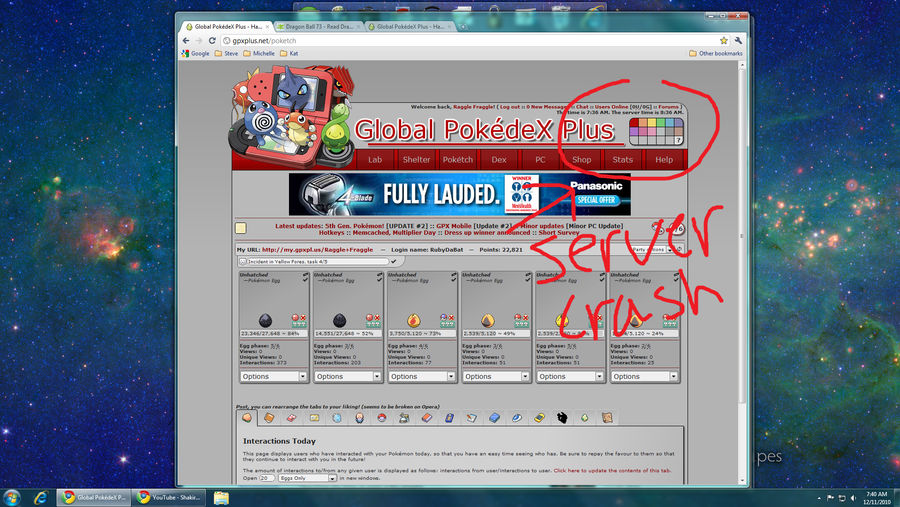Image resolution: width=900 pixels, height=507 pixels.
Task: Pick the yellow theme color swatch
Action: (x=652, y=122)
